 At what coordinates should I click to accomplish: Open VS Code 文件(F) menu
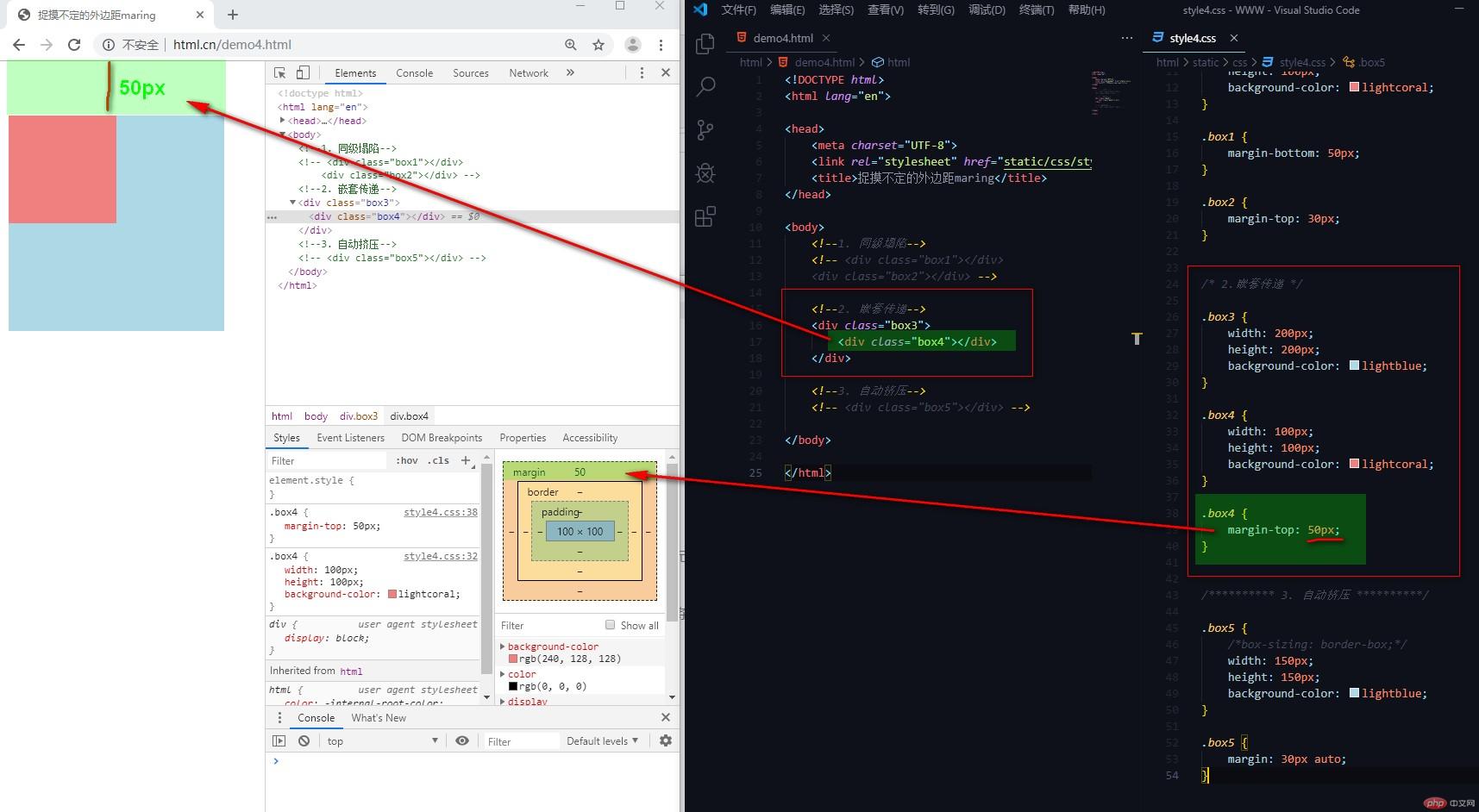pos(738,10)
